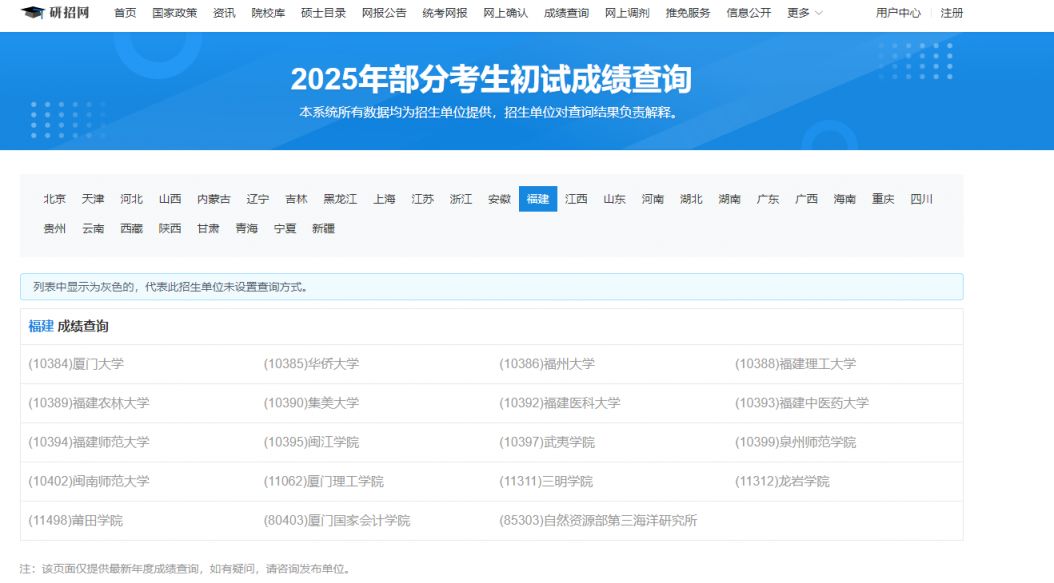
Task: Click (10388)福建理工大学 entry
Action: tap(795, 364)
